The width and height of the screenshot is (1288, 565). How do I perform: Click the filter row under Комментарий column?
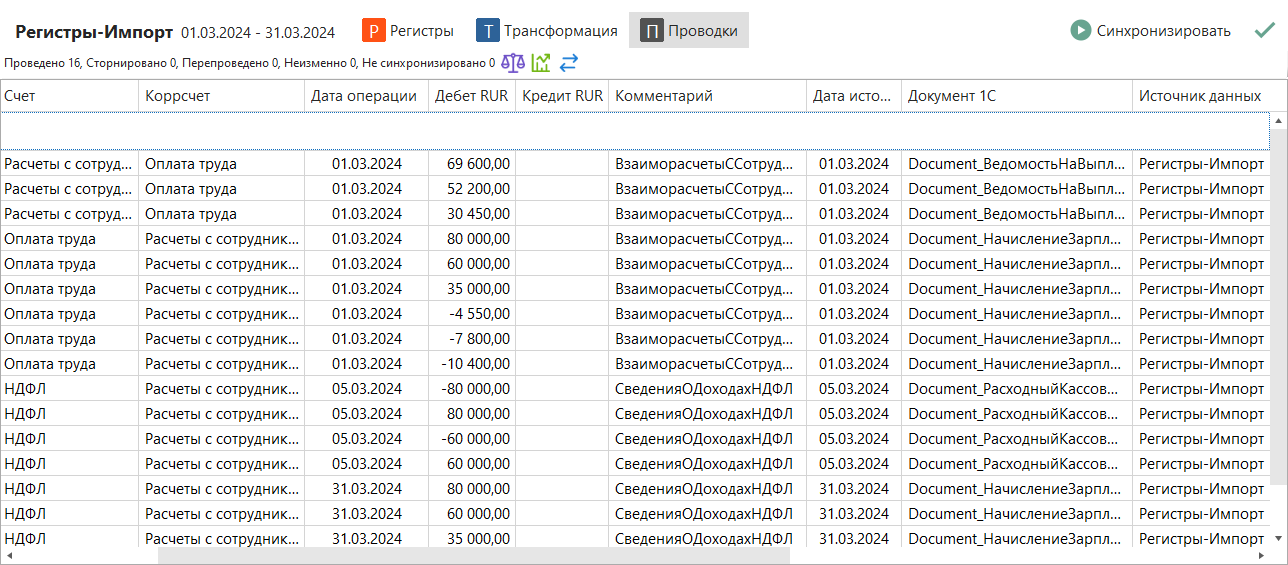pyautogui.click(x=706, y=131)
